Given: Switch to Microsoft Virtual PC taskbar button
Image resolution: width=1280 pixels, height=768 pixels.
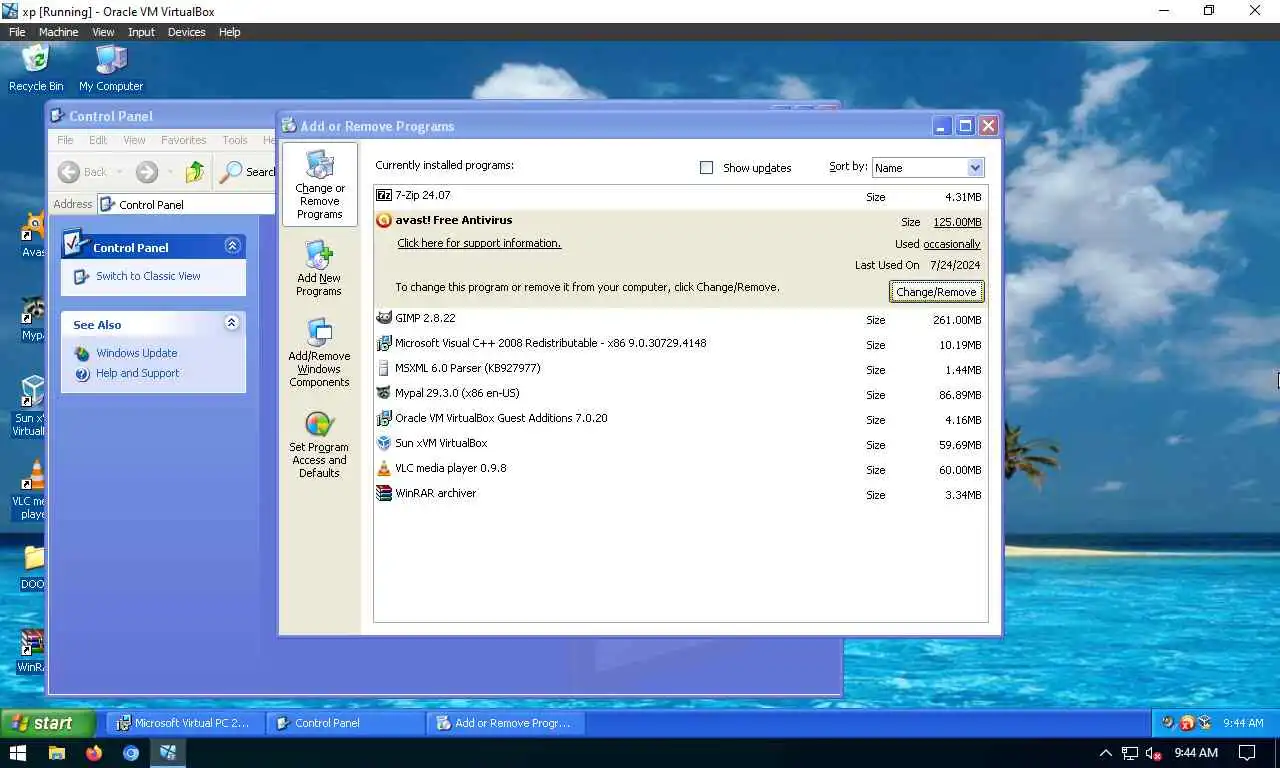Looking at the screenshot, I should point(184,723).
